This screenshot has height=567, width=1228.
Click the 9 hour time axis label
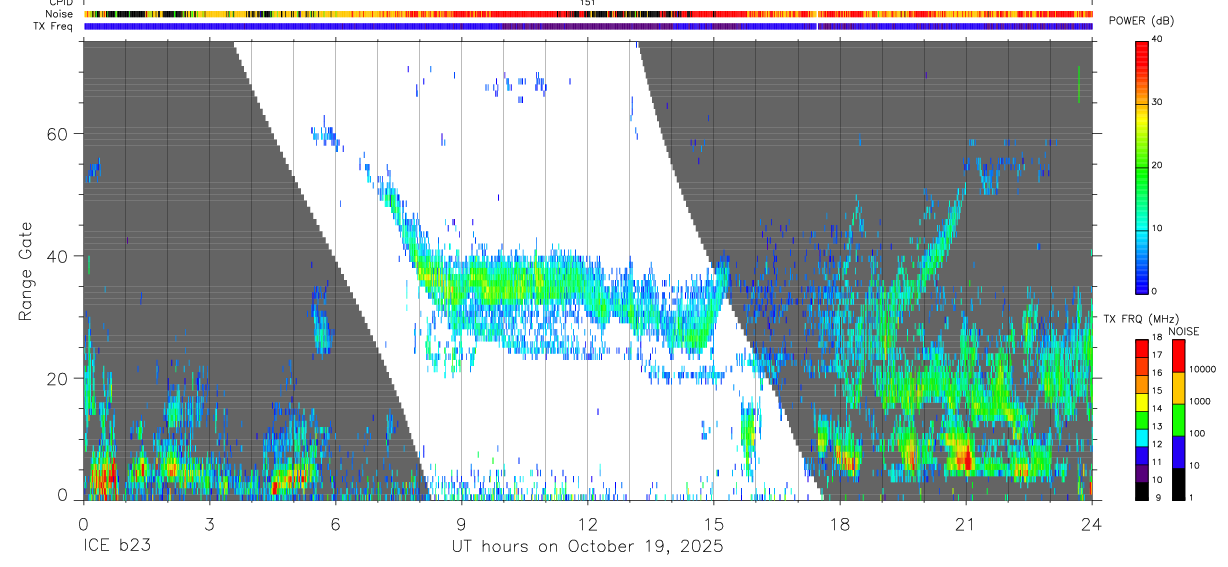point(461,522)
